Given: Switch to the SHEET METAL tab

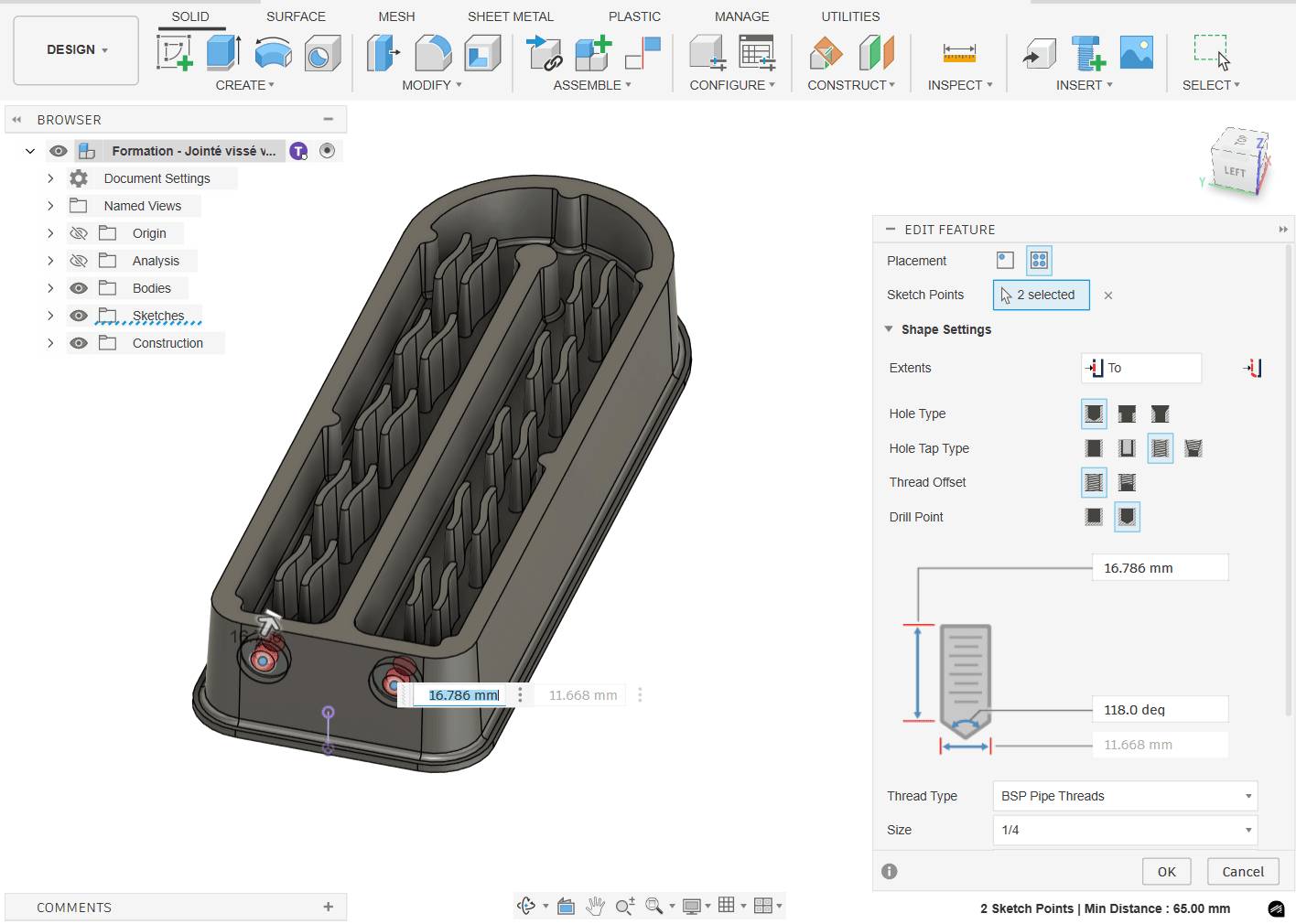Looking at the screenshot, I should [510, 16].
